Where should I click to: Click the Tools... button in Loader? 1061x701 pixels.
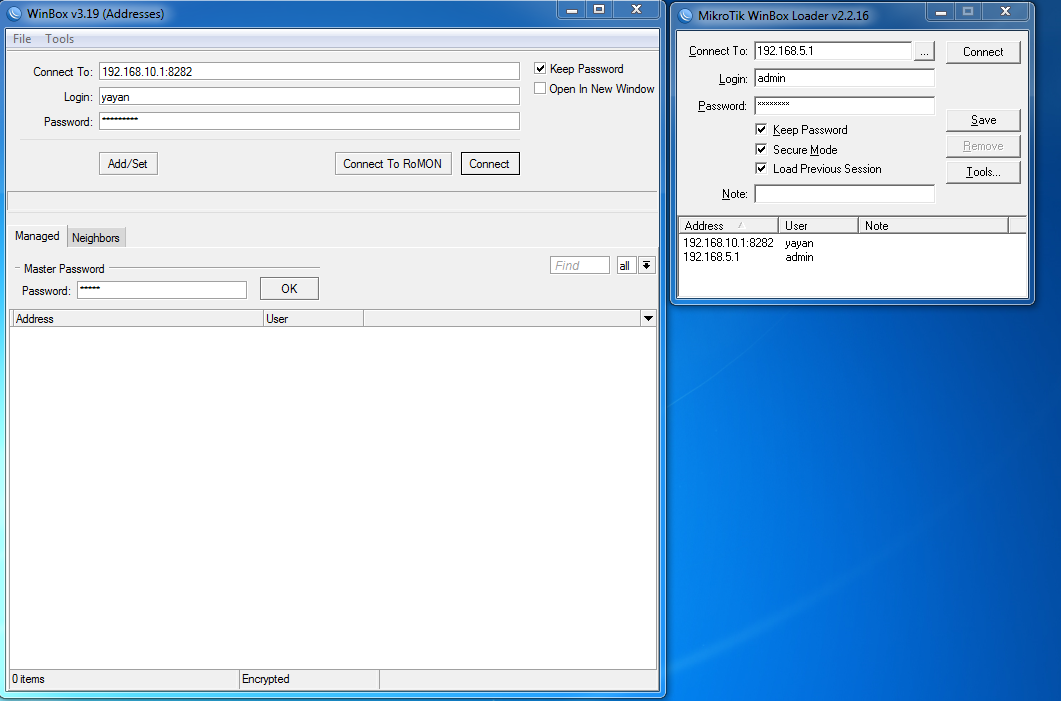coord(983,172)
